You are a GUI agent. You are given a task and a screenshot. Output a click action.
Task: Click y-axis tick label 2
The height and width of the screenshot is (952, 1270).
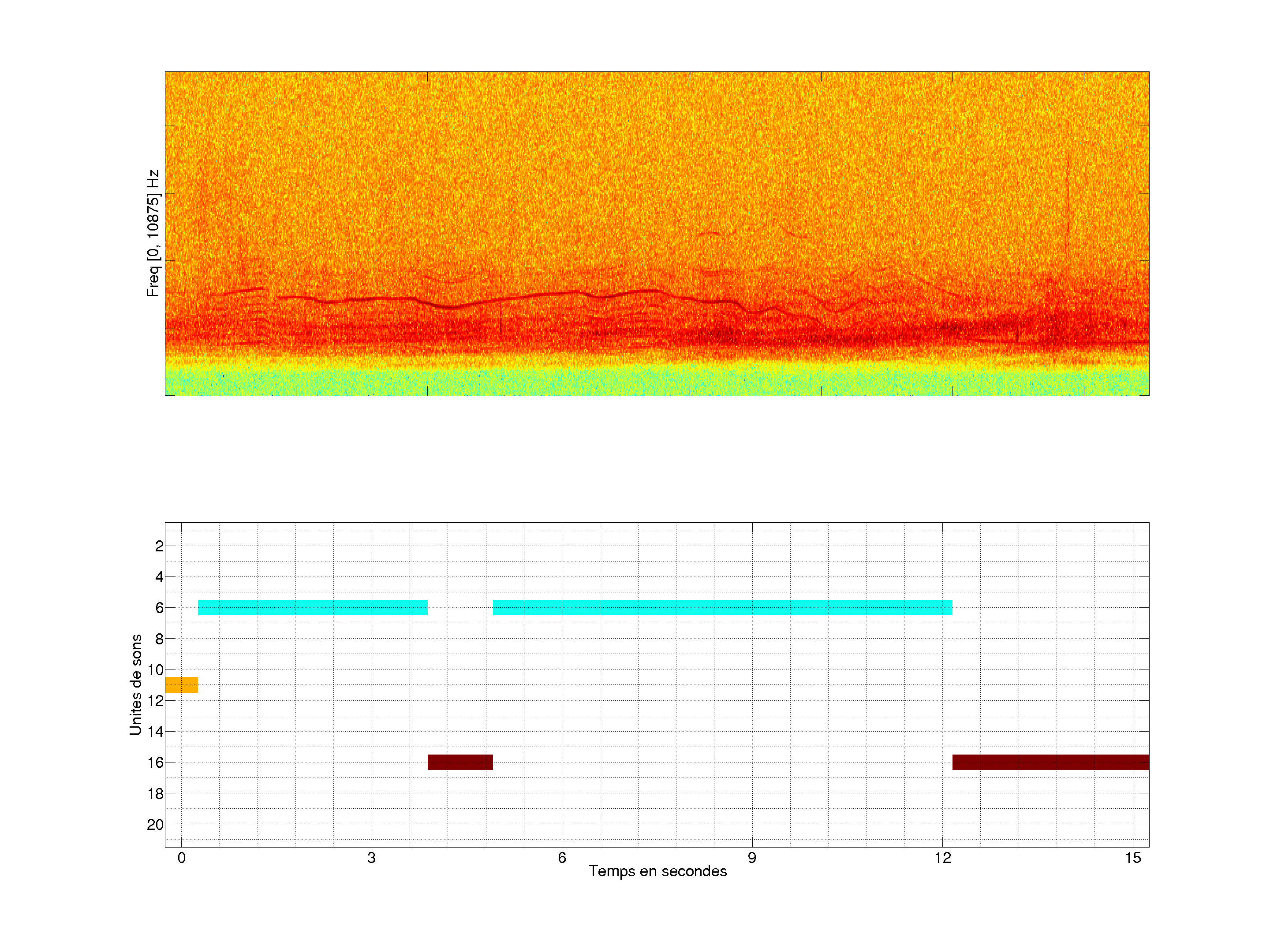(159, 546)
